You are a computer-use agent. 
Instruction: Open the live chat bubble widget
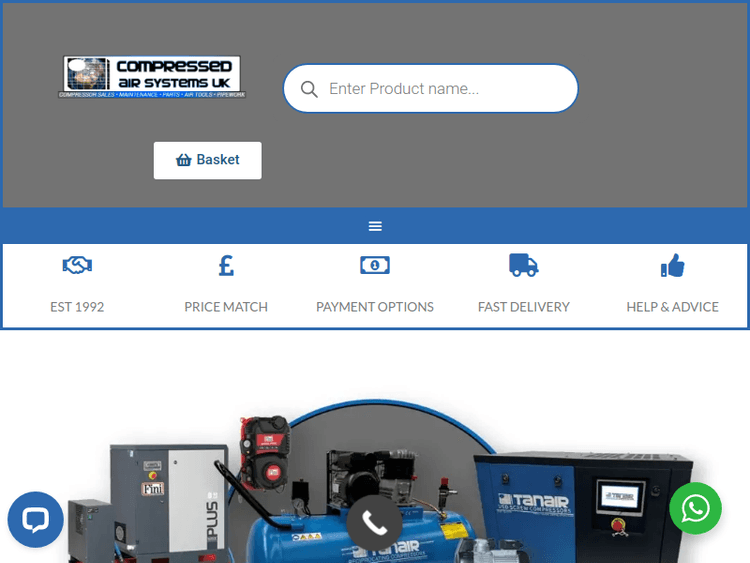[x=35, y=519]
